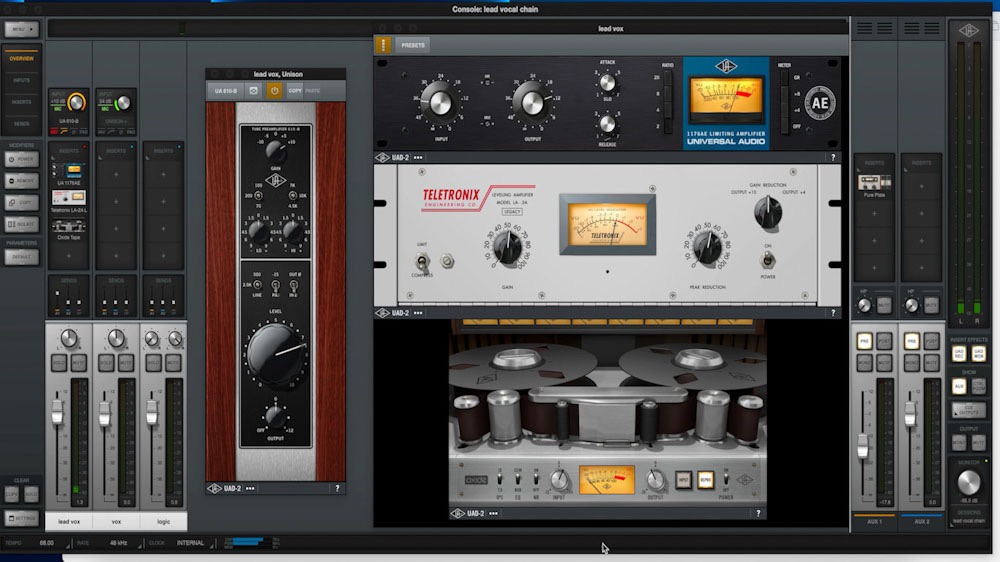1000x562 pixels.
Task: Switch to the Inputs view tab
Action: point(21,79)
